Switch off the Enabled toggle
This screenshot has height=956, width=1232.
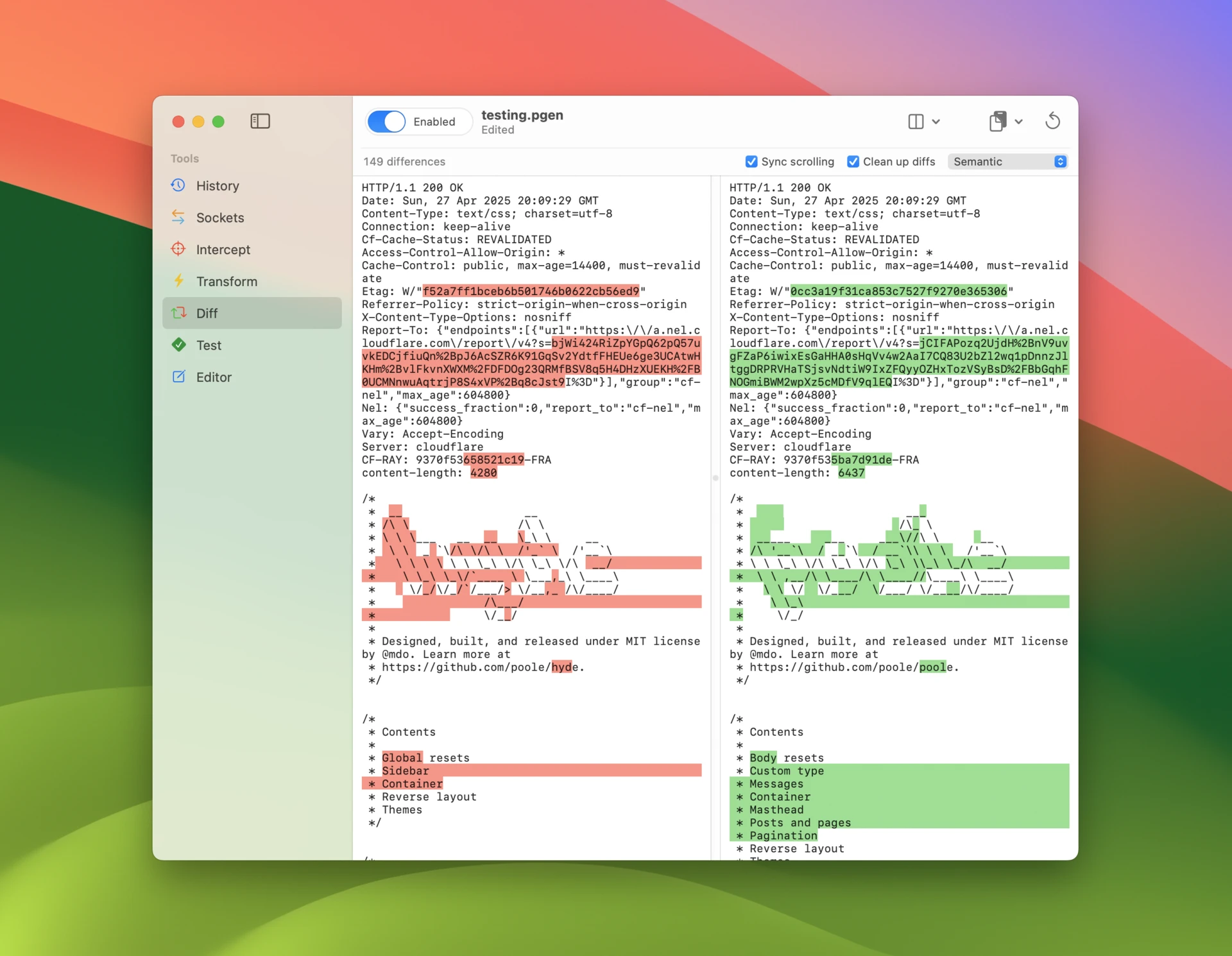coord(386,121)
